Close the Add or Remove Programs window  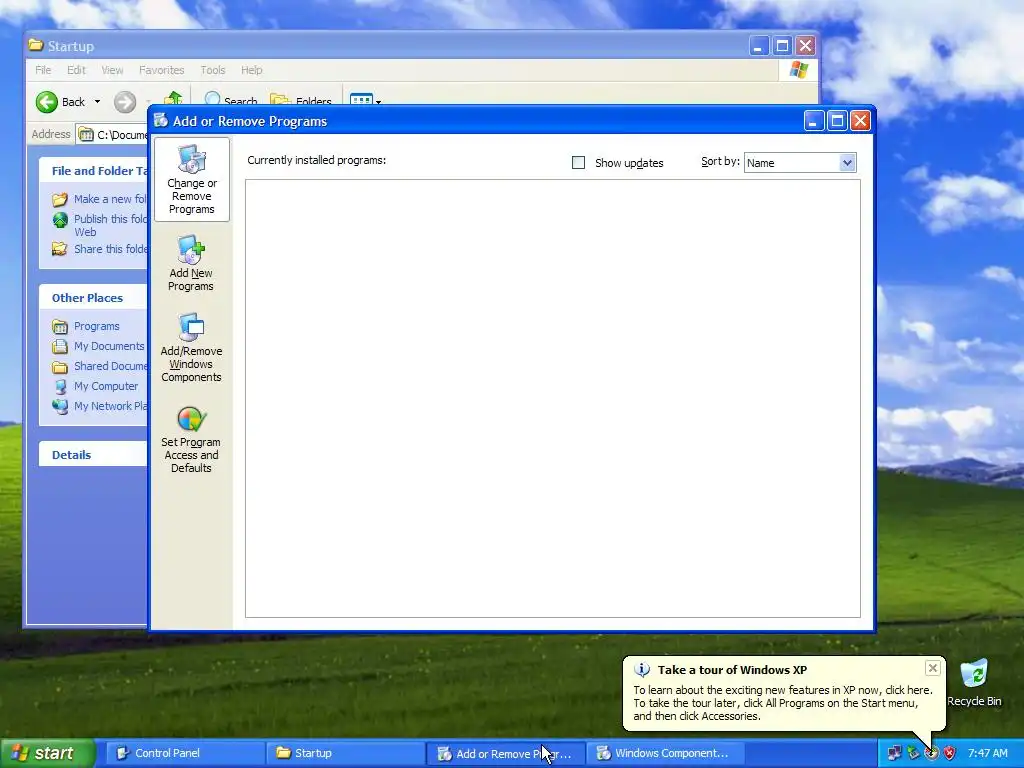coord(861,121)
